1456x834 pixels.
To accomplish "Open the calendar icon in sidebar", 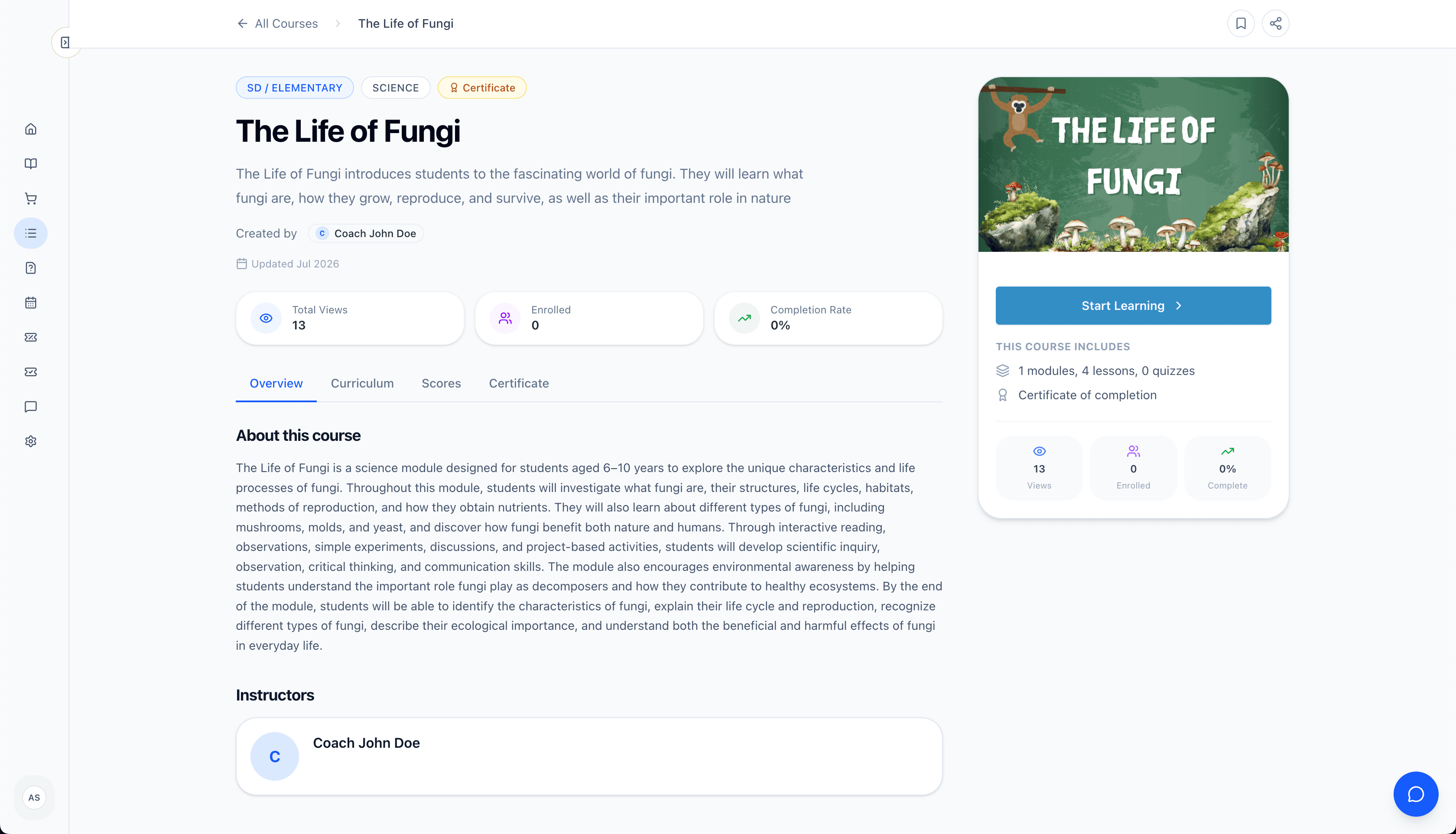I will [x=31, y=303].
